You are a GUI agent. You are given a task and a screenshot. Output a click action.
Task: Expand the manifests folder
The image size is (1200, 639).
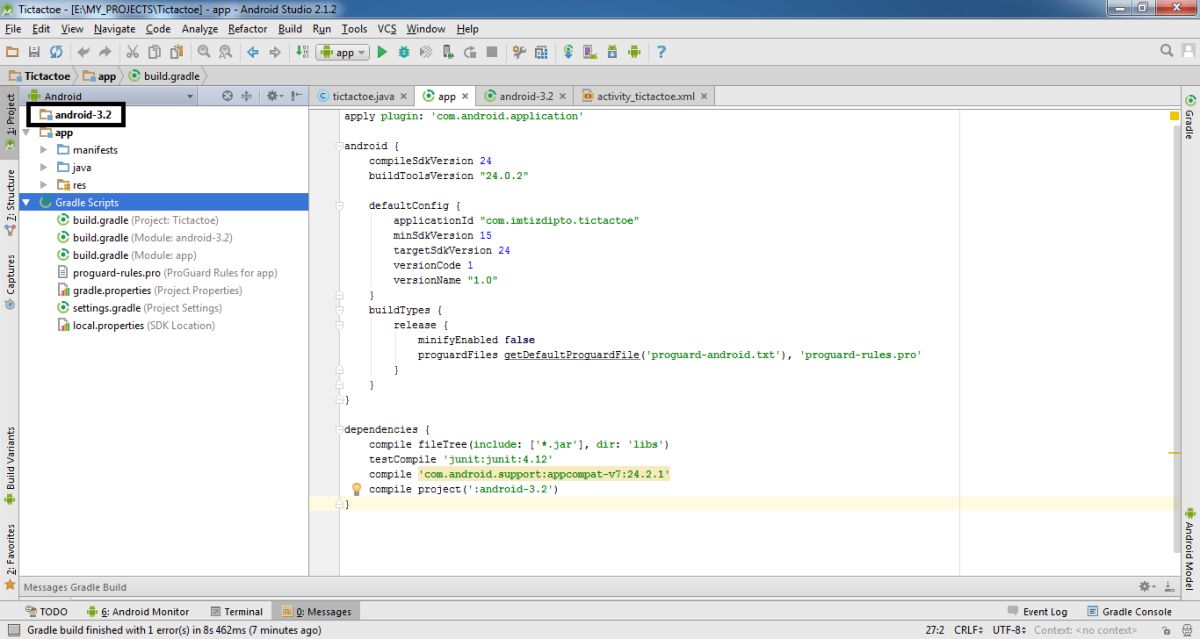click(x=44, y=150)
